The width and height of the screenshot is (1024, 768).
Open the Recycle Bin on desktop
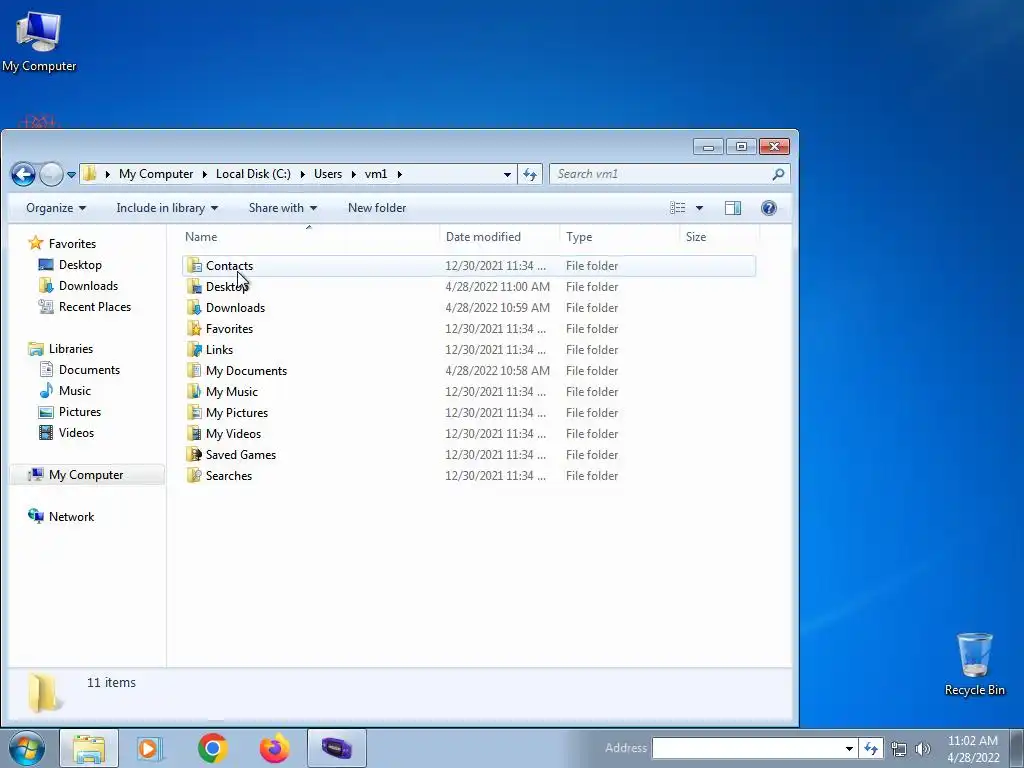974,664
